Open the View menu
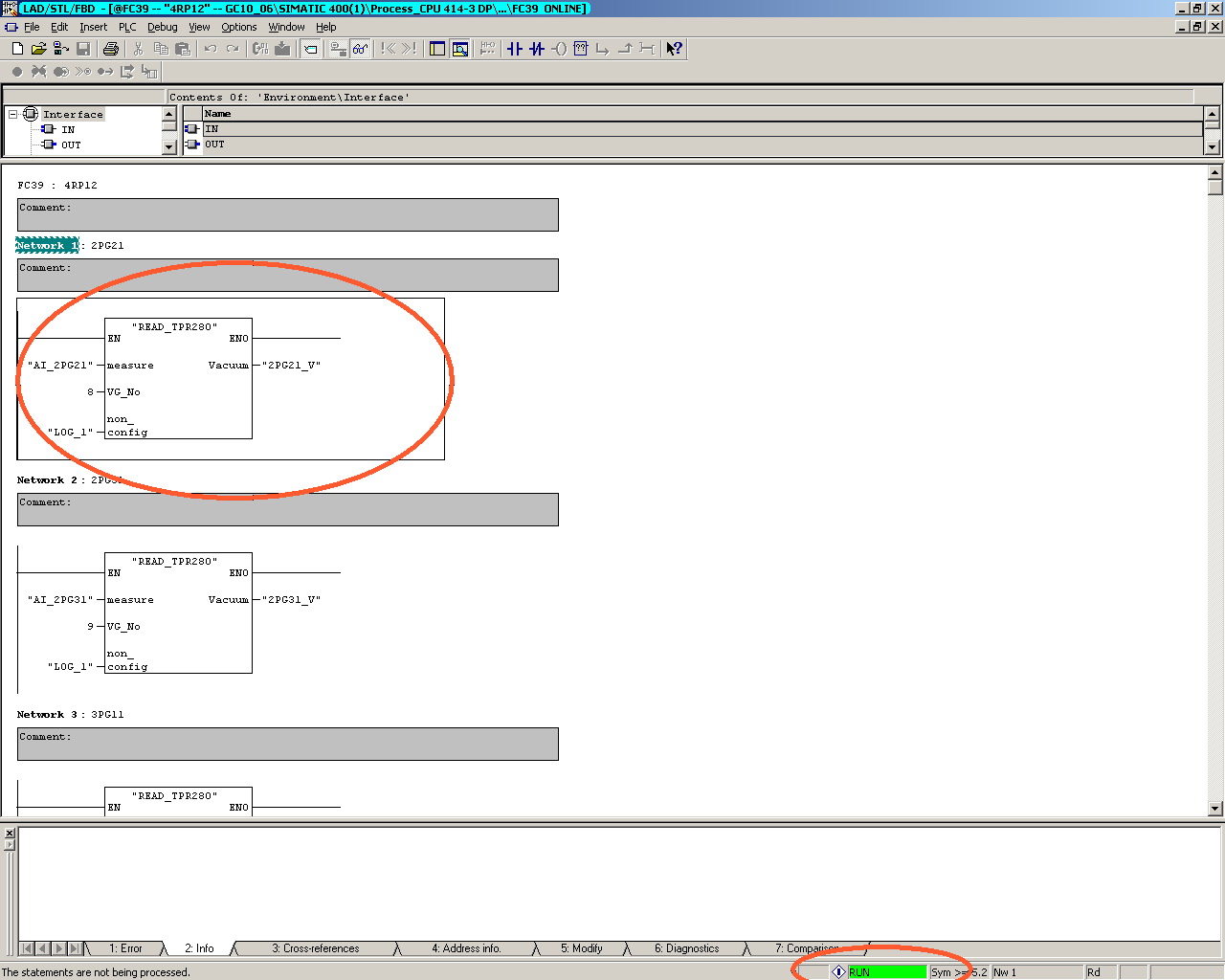This screenshot has height=980, width=1225. click(199, 27)
